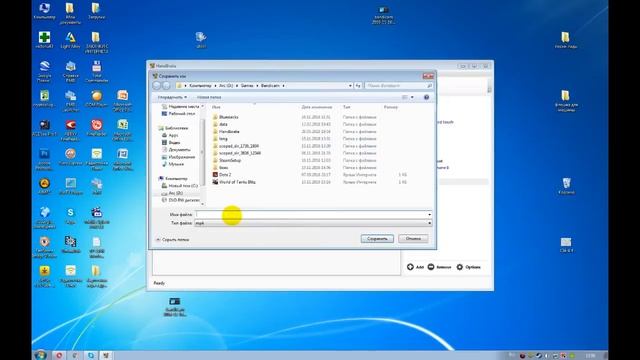The width and height of the screenshot is (640, 360).
Task: Select Documents (Документы) in navigation pane
Action: [176, 150]
